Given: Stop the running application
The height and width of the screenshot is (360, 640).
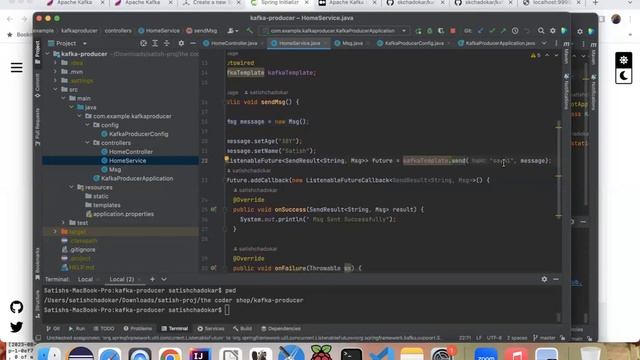Looking at the screenshot, I should pos(453,31).
